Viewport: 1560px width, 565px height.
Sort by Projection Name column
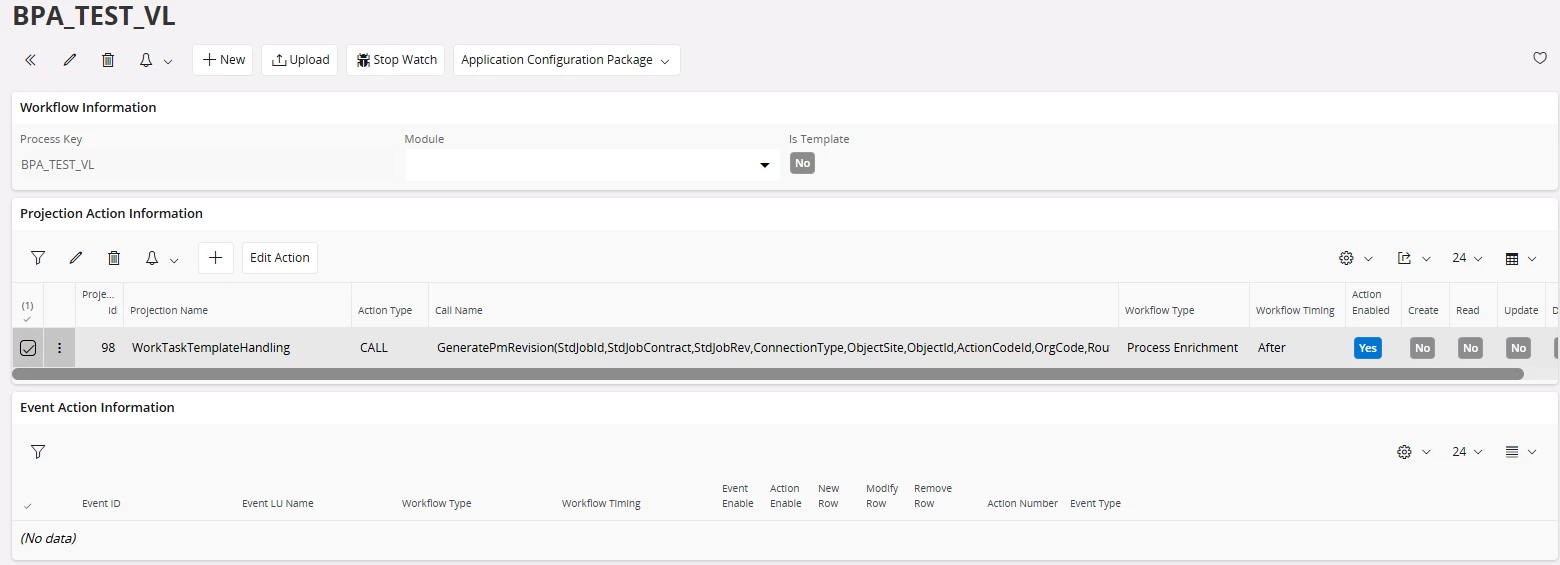tap(169, 311)
